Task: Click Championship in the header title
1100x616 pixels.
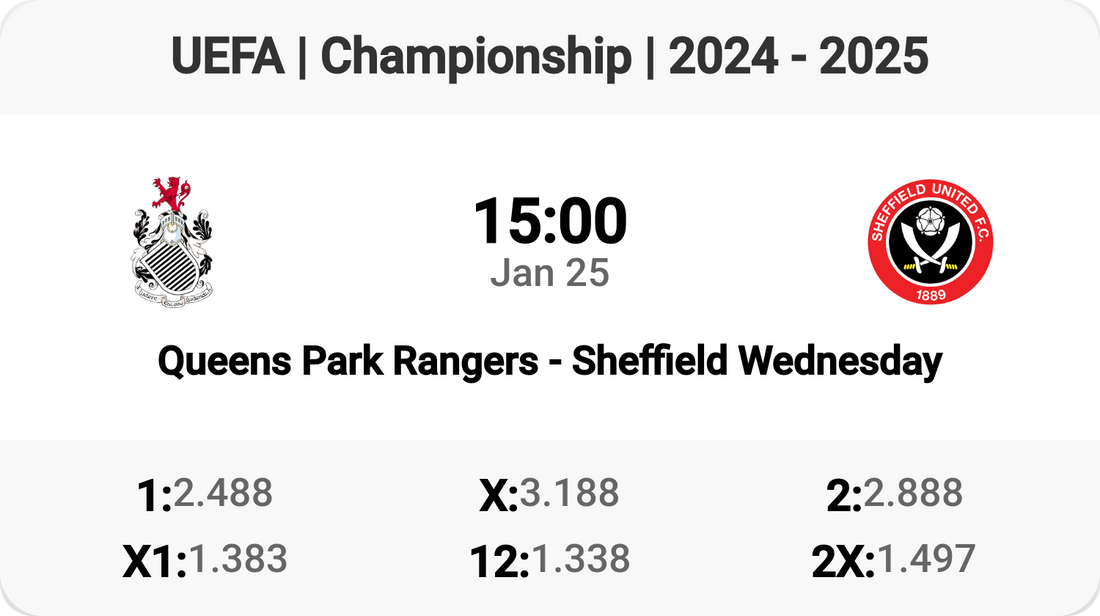Action: point(476,58)
